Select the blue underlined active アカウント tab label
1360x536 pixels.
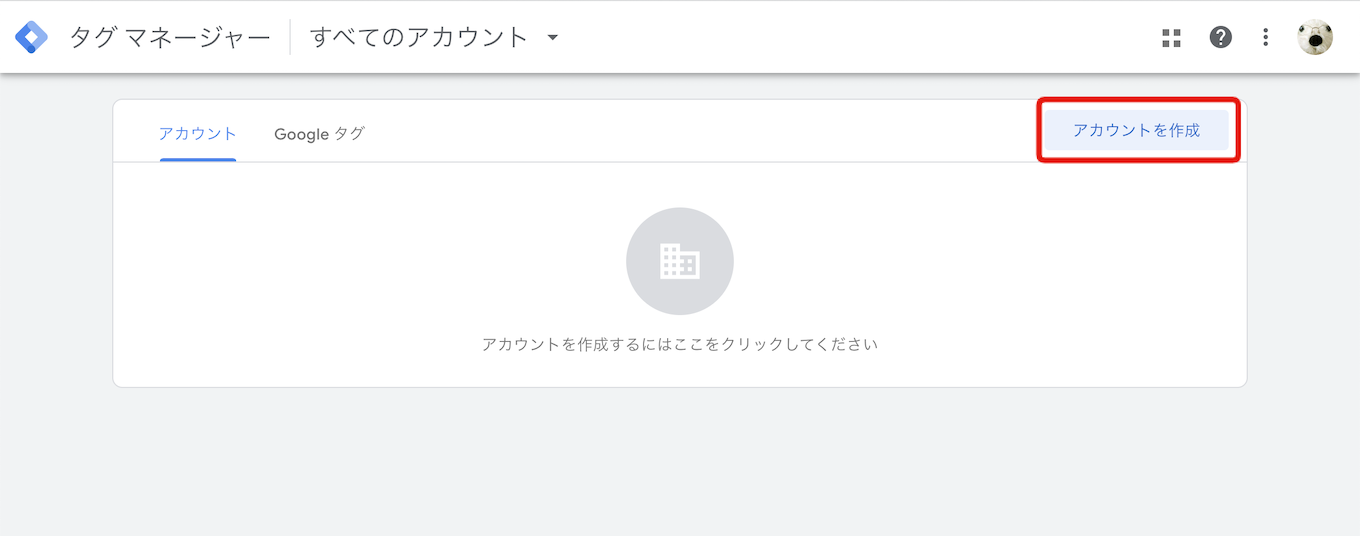point(198,133)
